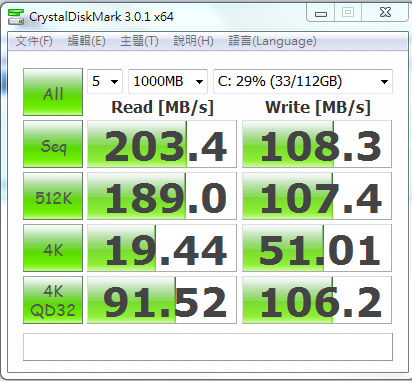Run all benchmarks with All button
Image resolution: width=412 pixels, height=381 pixels.
pos(53,92)
